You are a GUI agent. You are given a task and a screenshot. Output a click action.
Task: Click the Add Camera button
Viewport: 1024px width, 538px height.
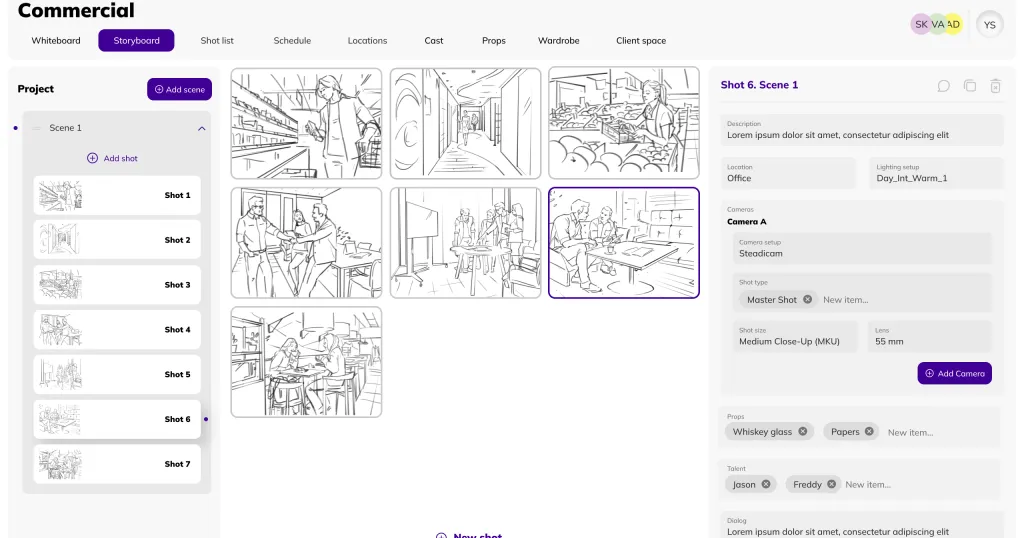954,373
